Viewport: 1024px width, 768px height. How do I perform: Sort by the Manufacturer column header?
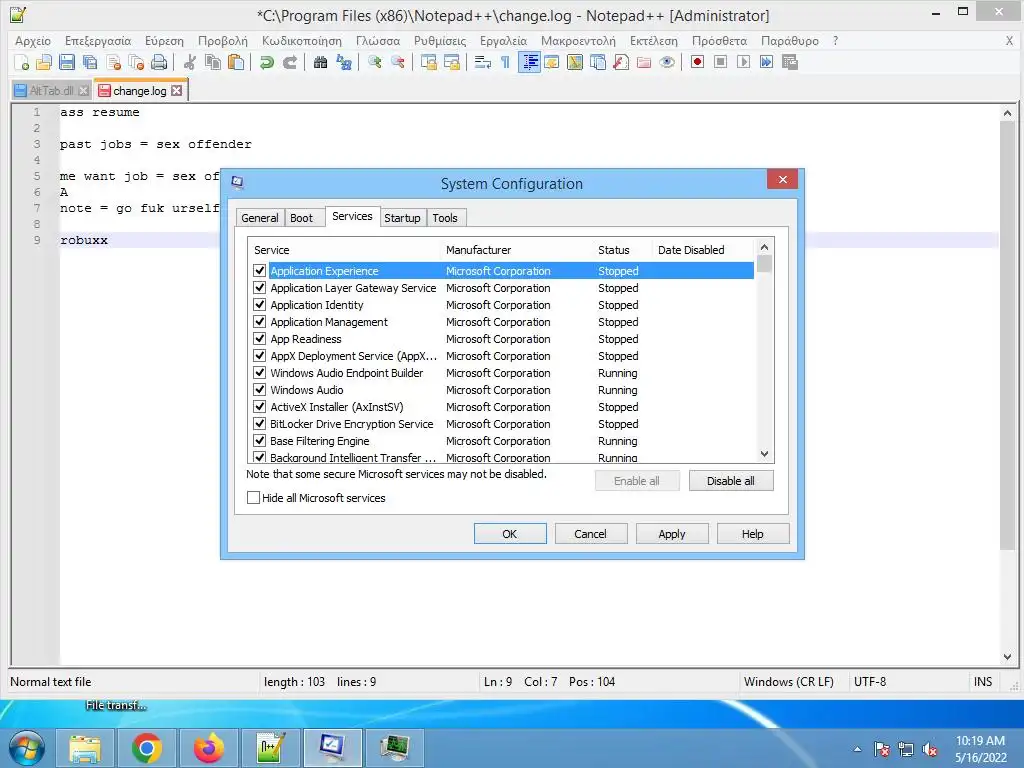coord(517,249)
